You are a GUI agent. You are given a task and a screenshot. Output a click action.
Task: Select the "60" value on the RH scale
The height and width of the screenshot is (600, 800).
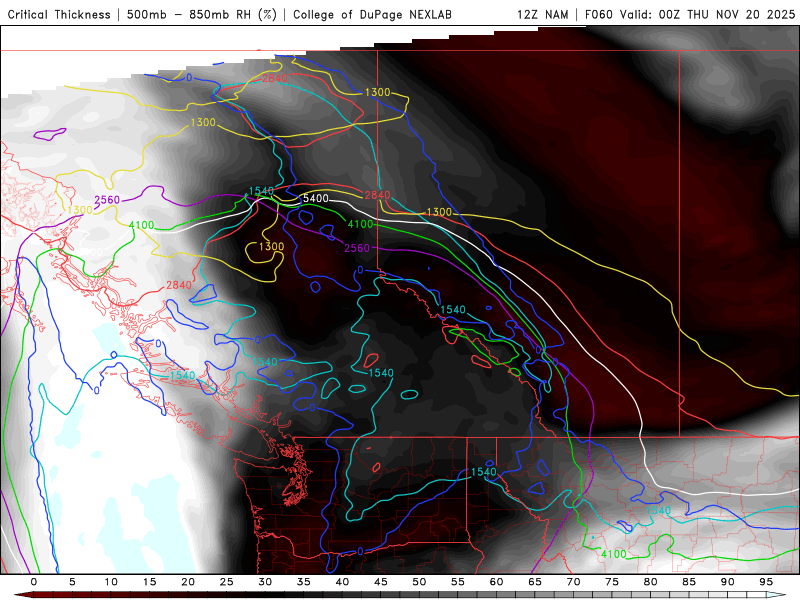[x=496, y=582]
